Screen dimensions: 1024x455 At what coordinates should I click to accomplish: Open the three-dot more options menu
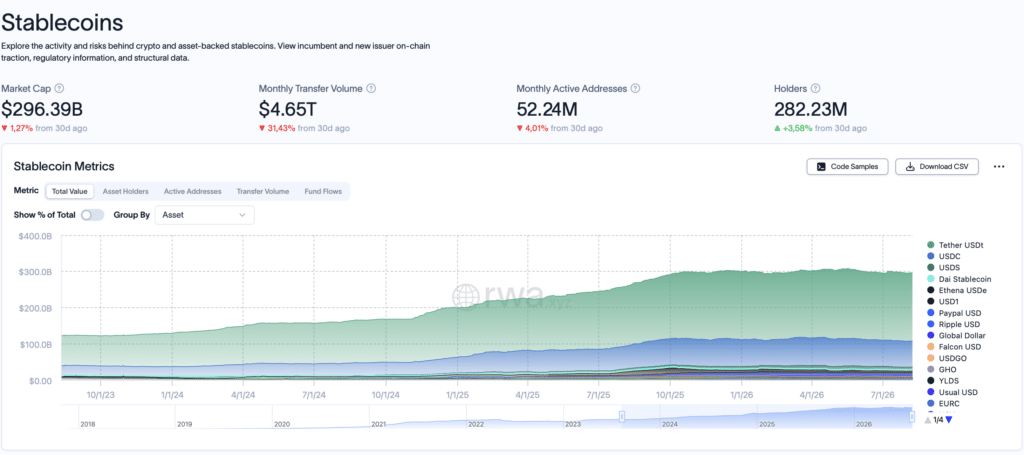tap(999, 167)
